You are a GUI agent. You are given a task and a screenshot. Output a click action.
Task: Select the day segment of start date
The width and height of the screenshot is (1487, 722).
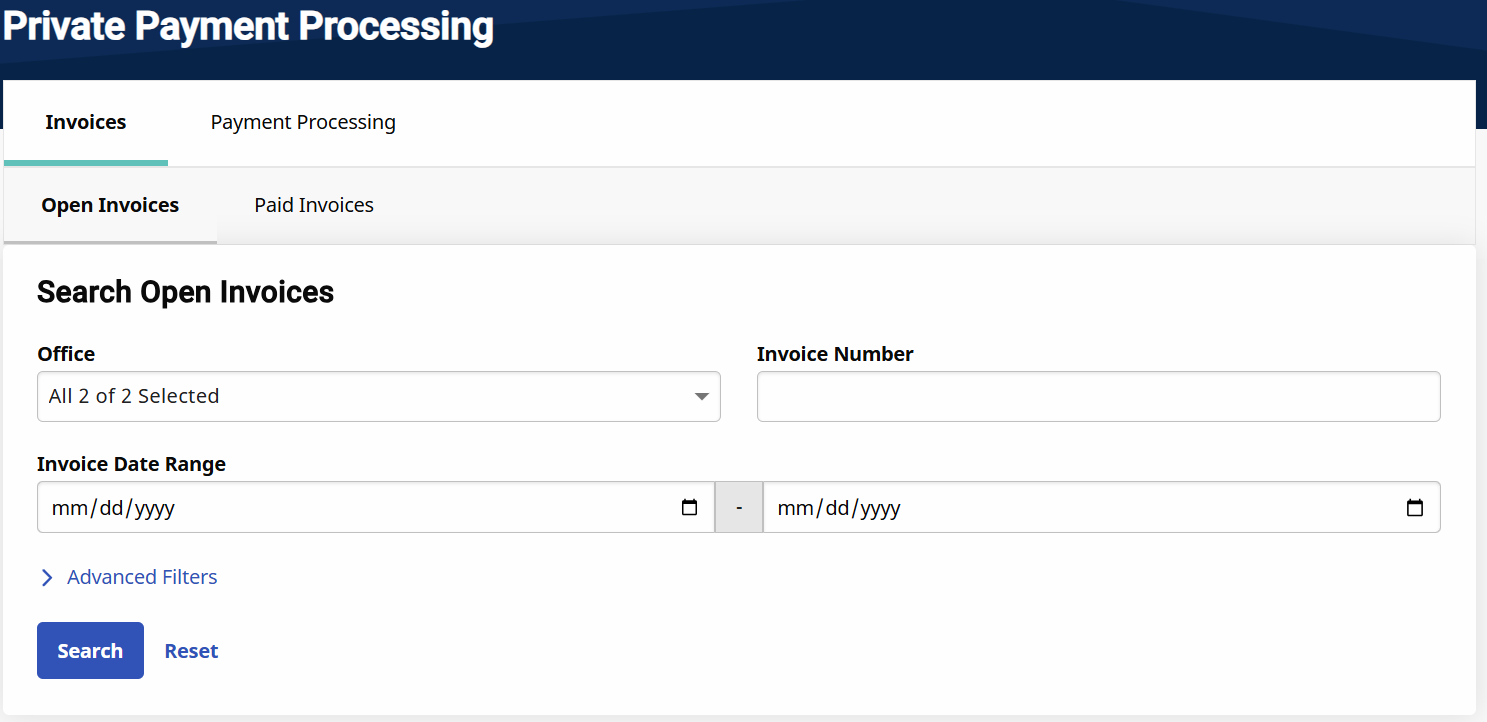[111, 508]
